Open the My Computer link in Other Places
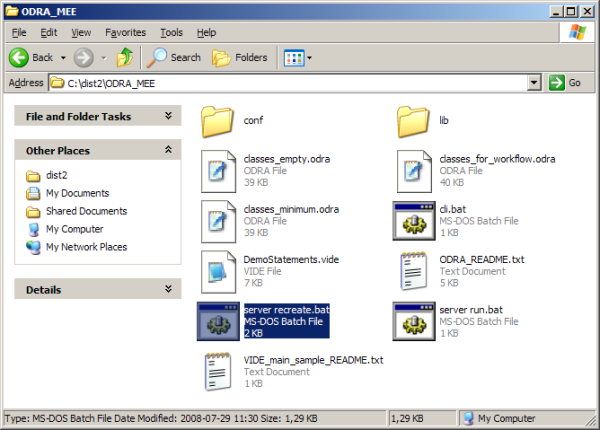The image size is (600, 430). 75,229
